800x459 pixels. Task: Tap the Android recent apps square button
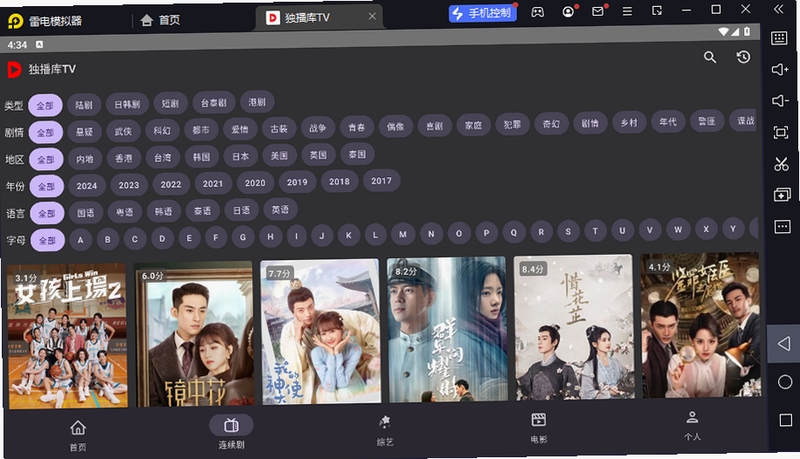click(x=786, y=420)
